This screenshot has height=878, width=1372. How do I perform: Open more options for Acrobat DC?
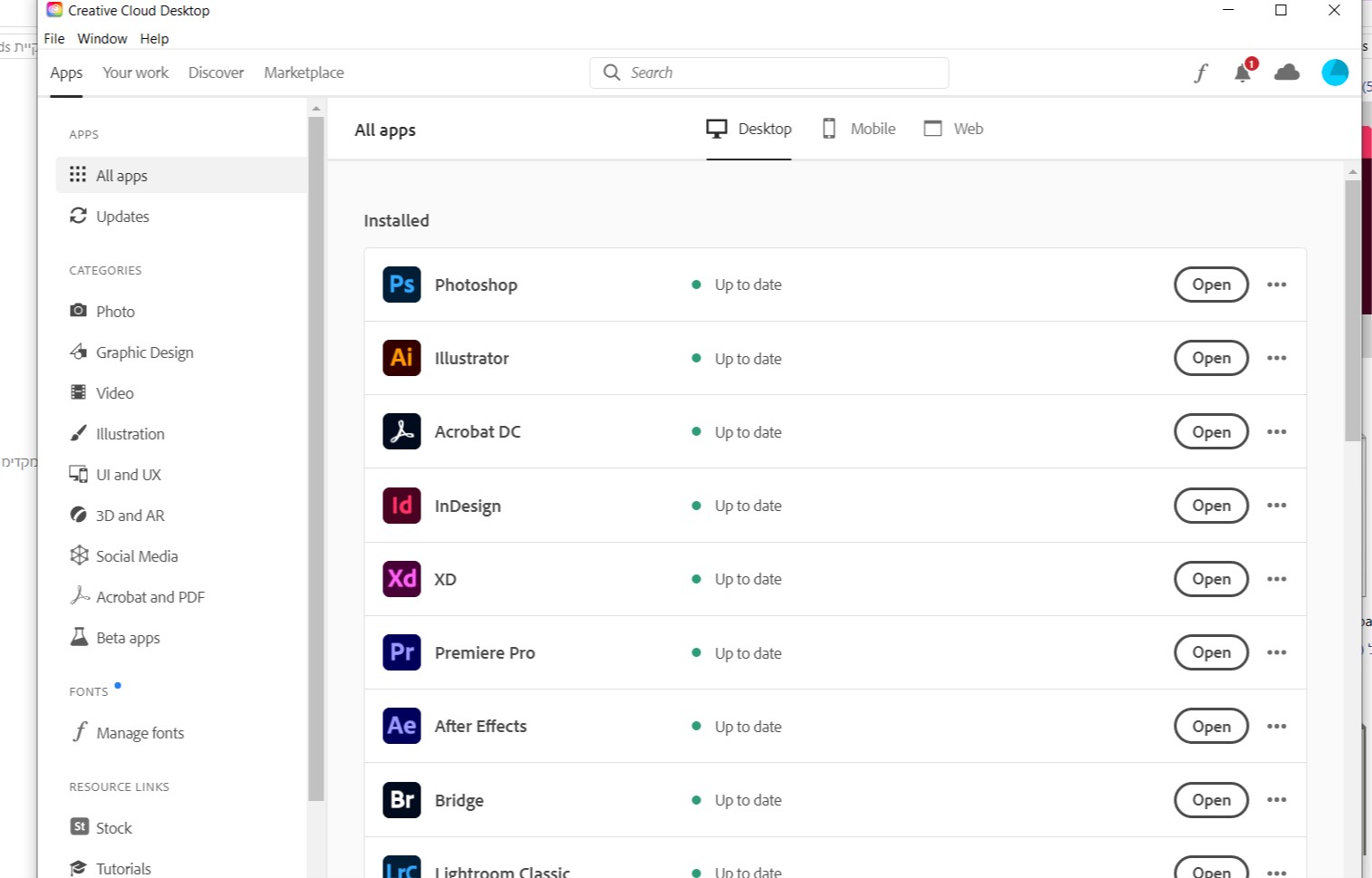[x=1277, y=432]
